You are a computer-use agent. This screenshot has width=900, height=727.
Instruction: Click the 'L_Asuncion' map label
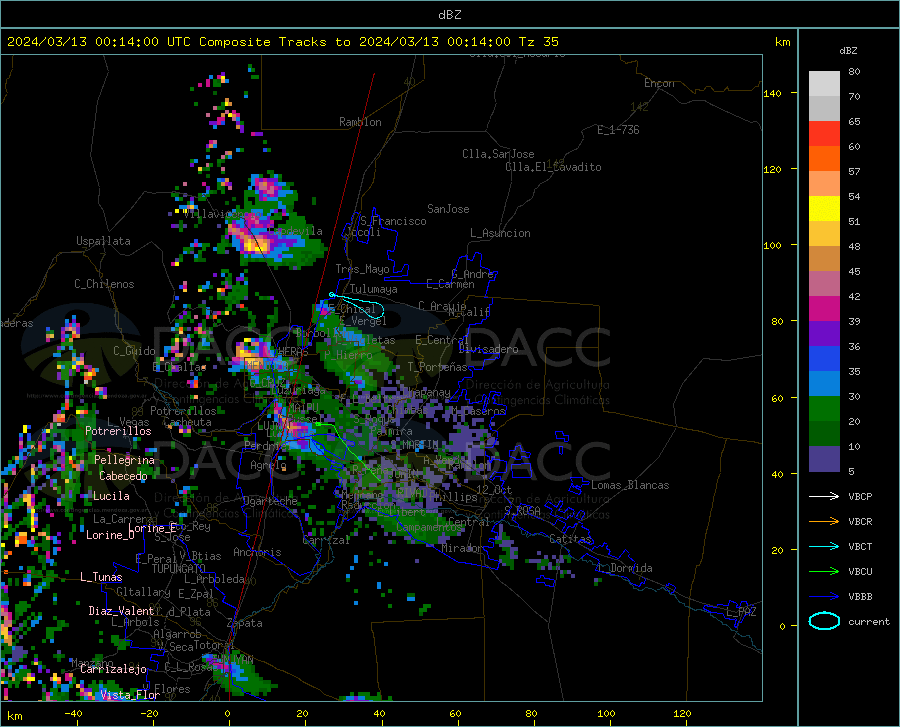[x=500, y=233]
